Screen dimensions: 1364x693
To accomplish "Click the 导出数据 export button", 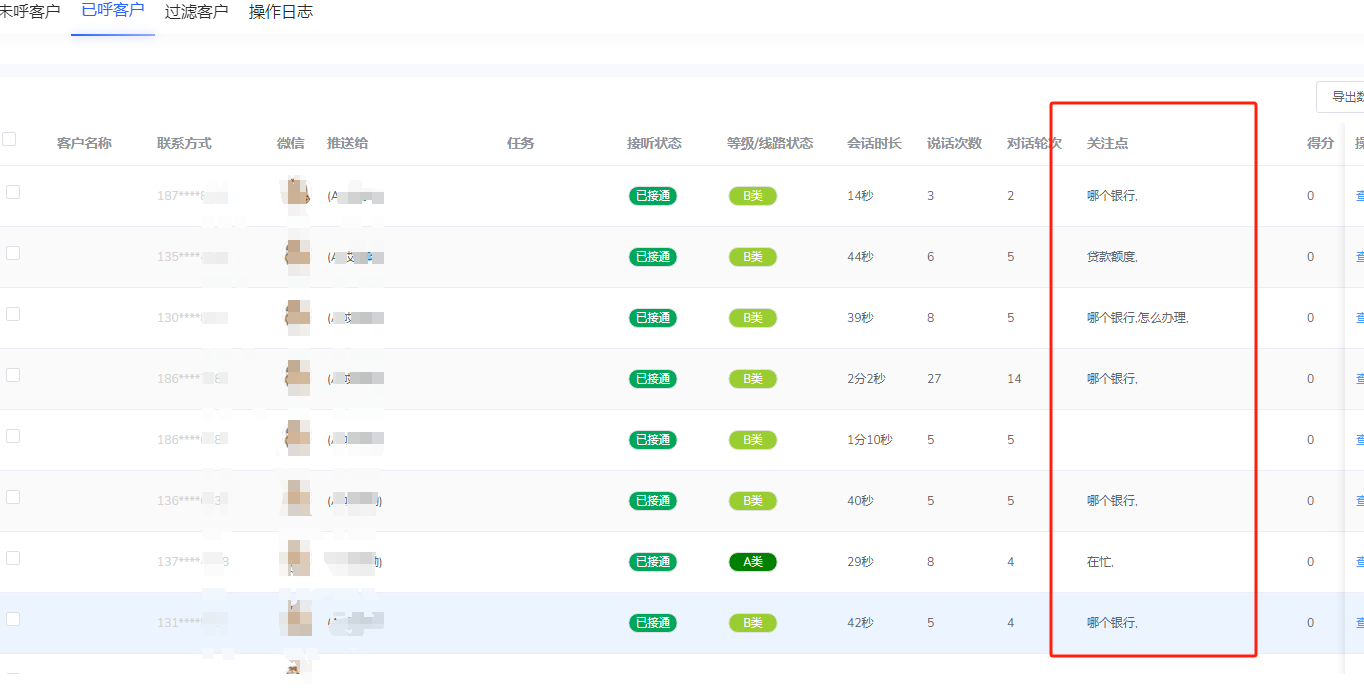I will [1342, 97].
